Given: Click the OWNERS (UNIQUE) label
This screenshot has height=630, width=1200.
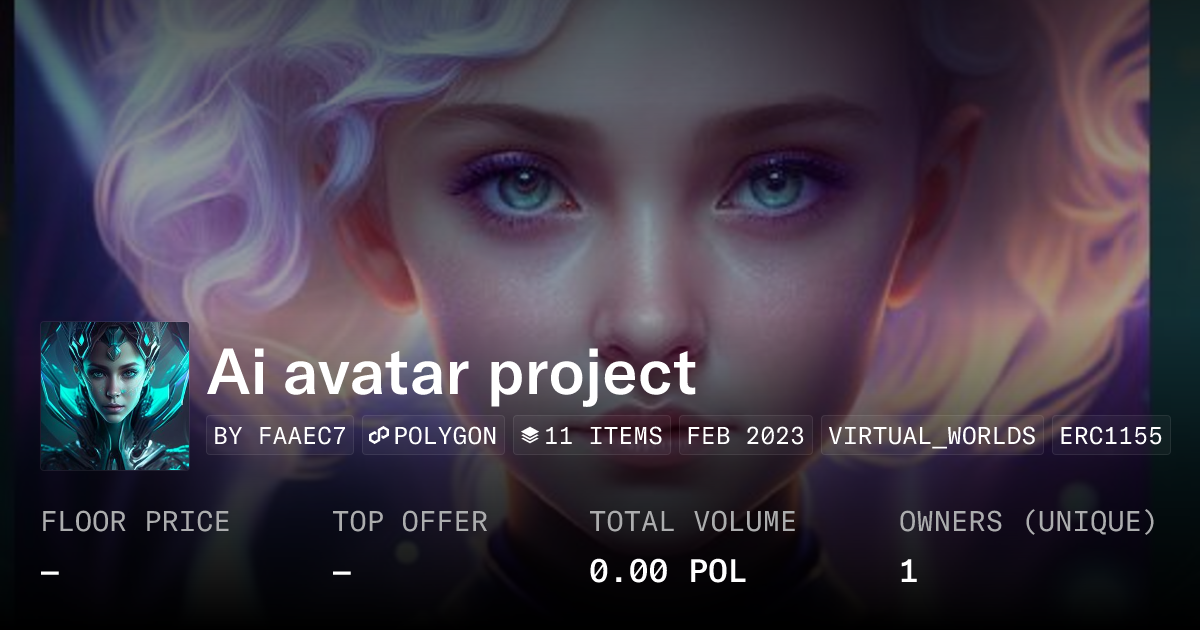Looking at the screenshot, I should 1028,522.
